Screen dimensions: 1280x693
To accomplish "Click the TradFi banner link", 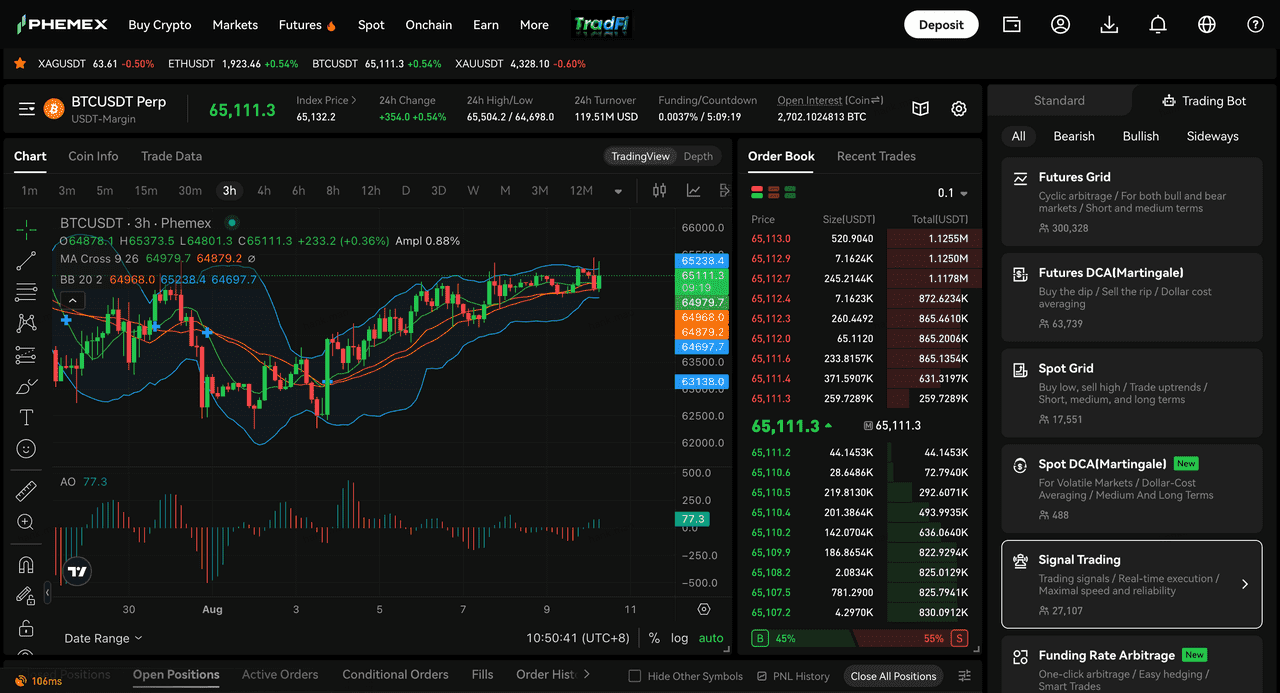I will 601,25.
